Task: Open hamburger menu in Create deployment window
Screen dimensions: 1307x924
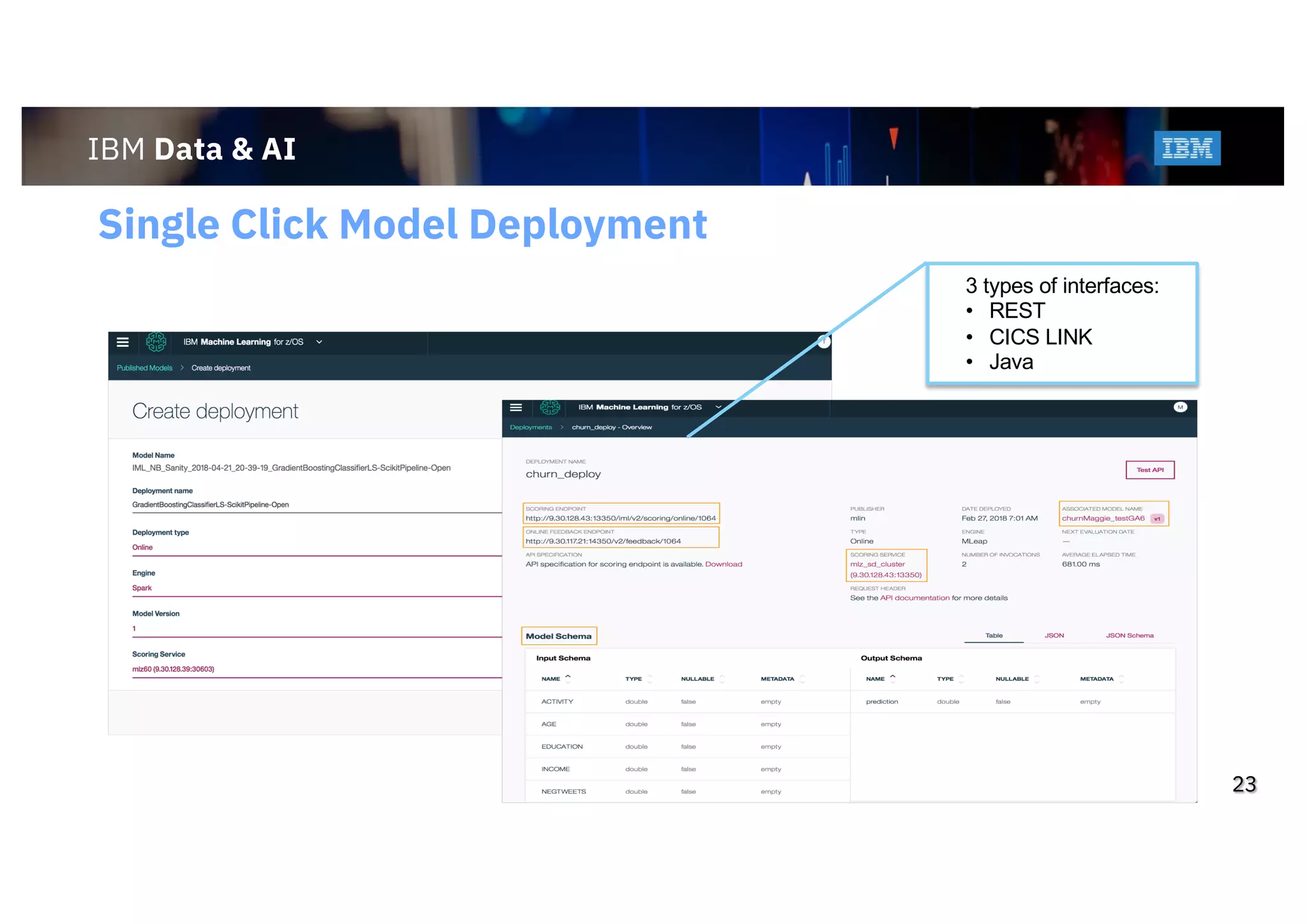Action: [123, 342]
